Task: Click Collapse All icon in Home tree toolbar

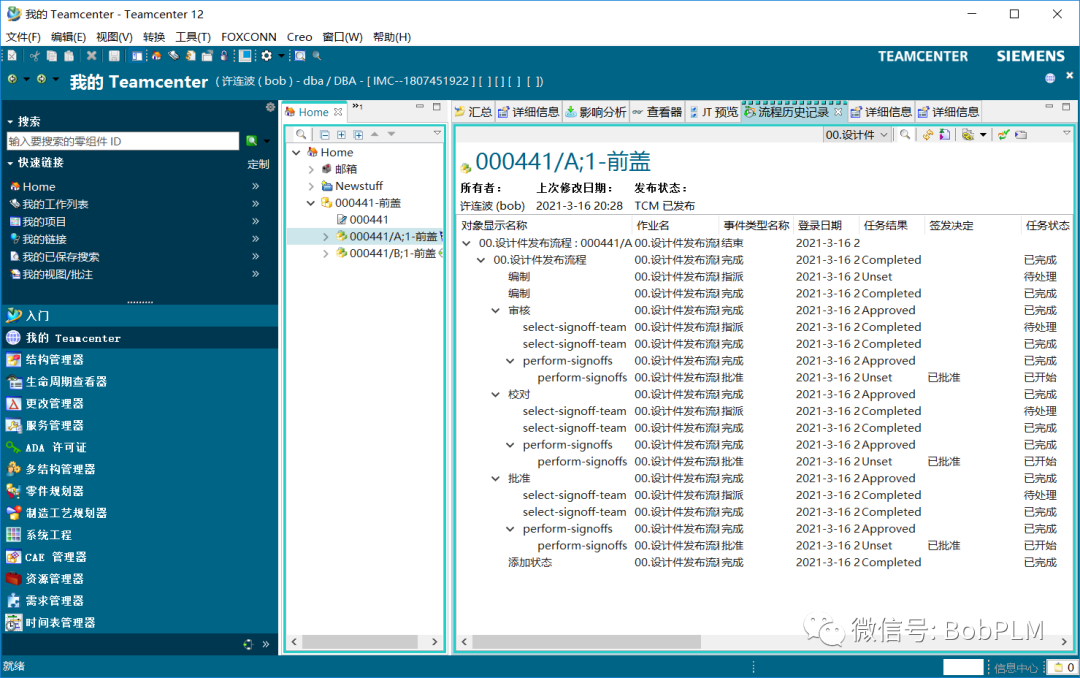Action: click(x=324, y=134)
